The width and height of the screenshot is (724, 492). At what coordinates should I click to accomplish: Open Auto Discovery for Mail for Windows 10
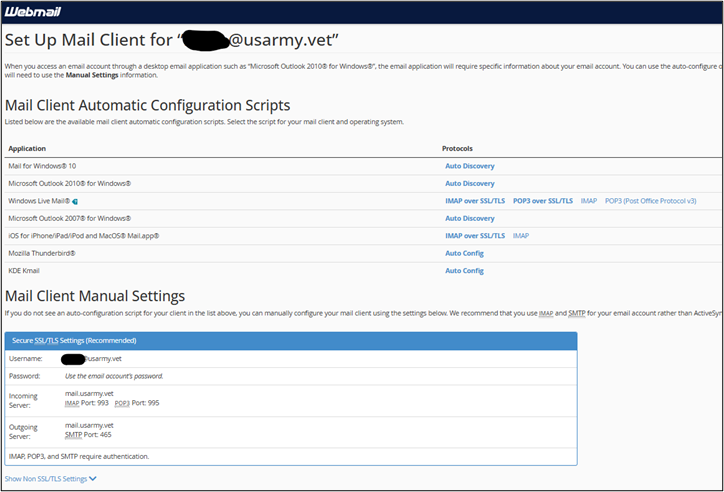click(469, 166)
